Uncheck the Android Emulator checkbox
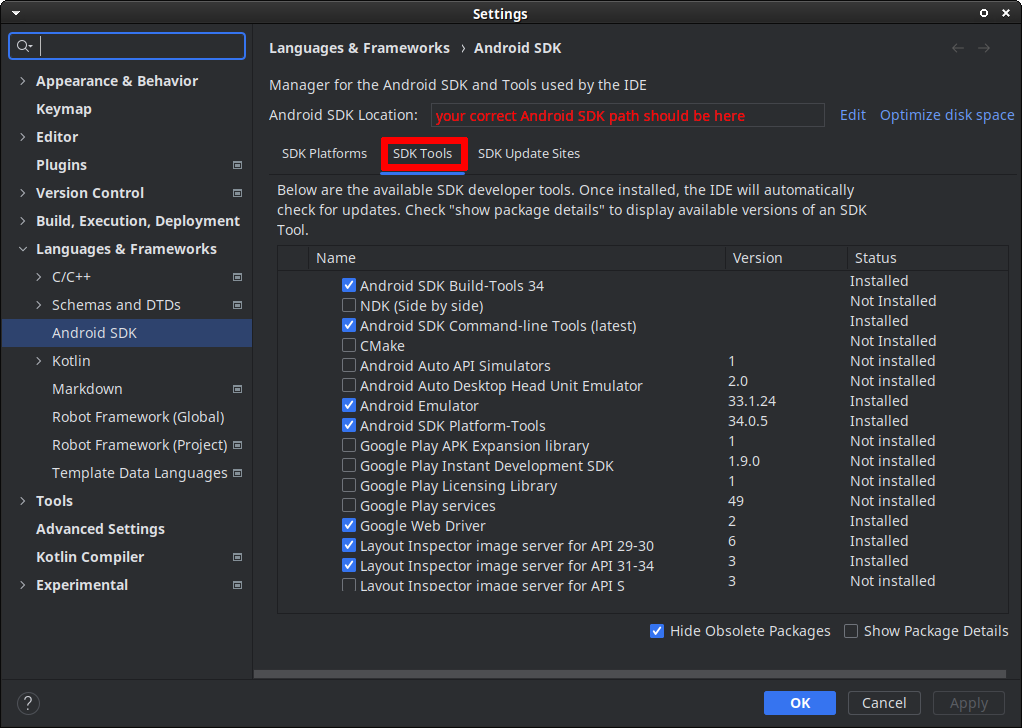Screen dimensions: 1022x728 (349, 405)
